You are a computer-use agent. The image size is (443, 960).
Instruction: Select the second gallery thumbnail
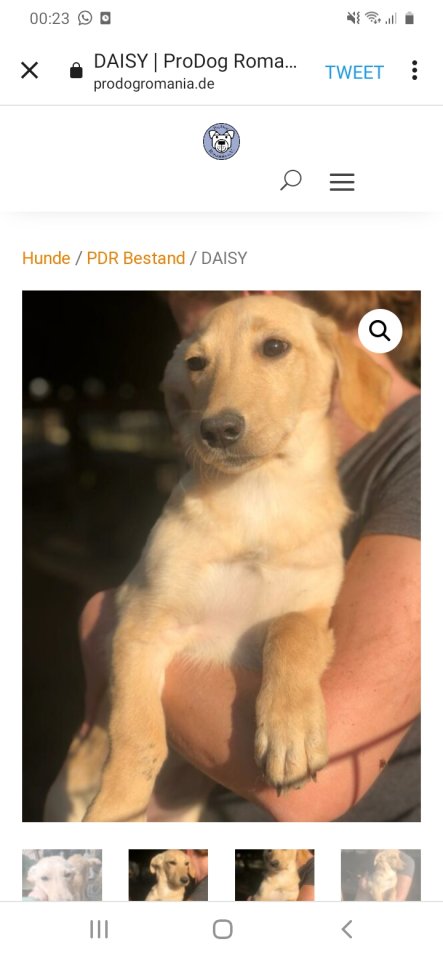coord(168,874)
